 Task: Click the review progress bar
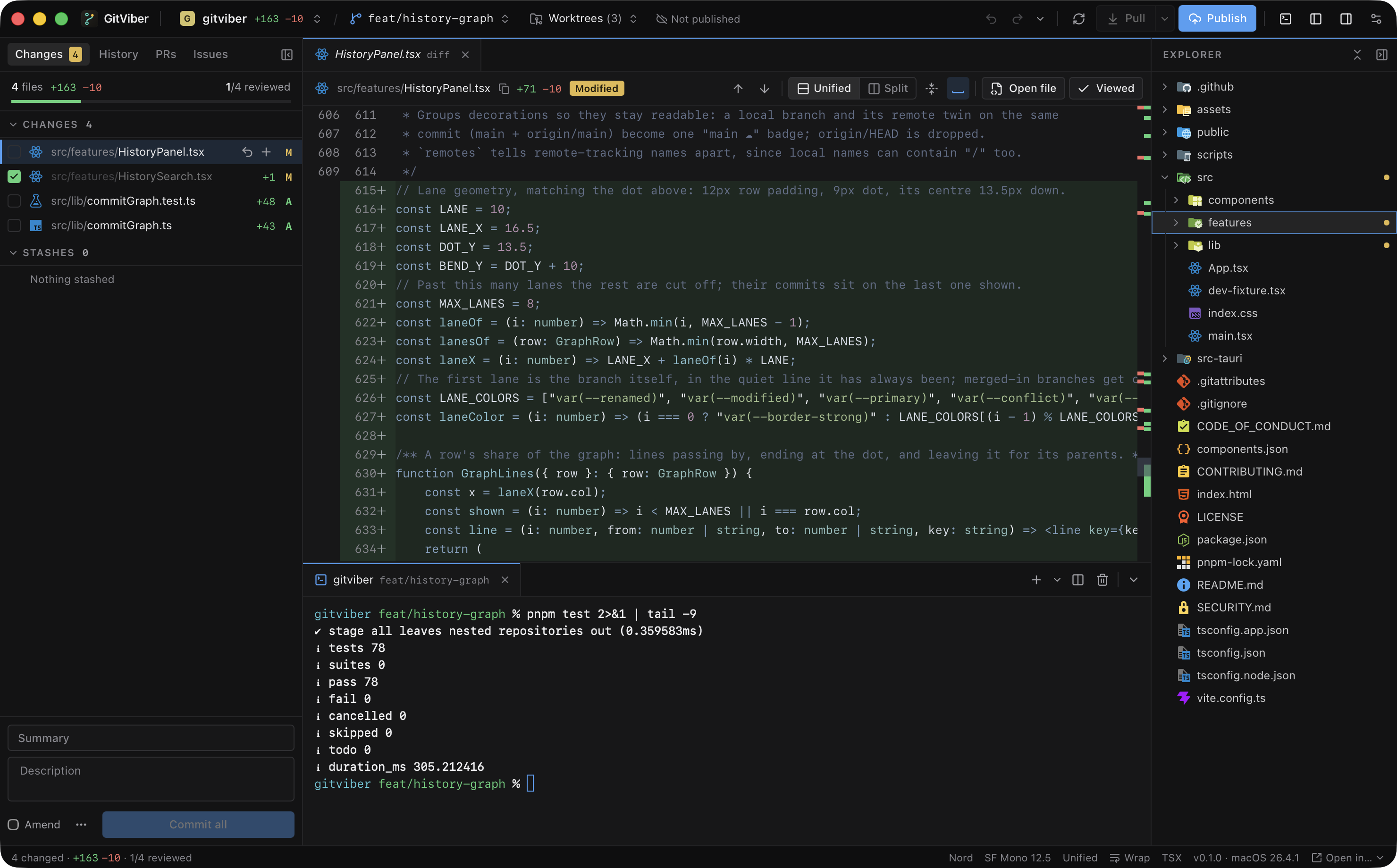tap(151, 101)
